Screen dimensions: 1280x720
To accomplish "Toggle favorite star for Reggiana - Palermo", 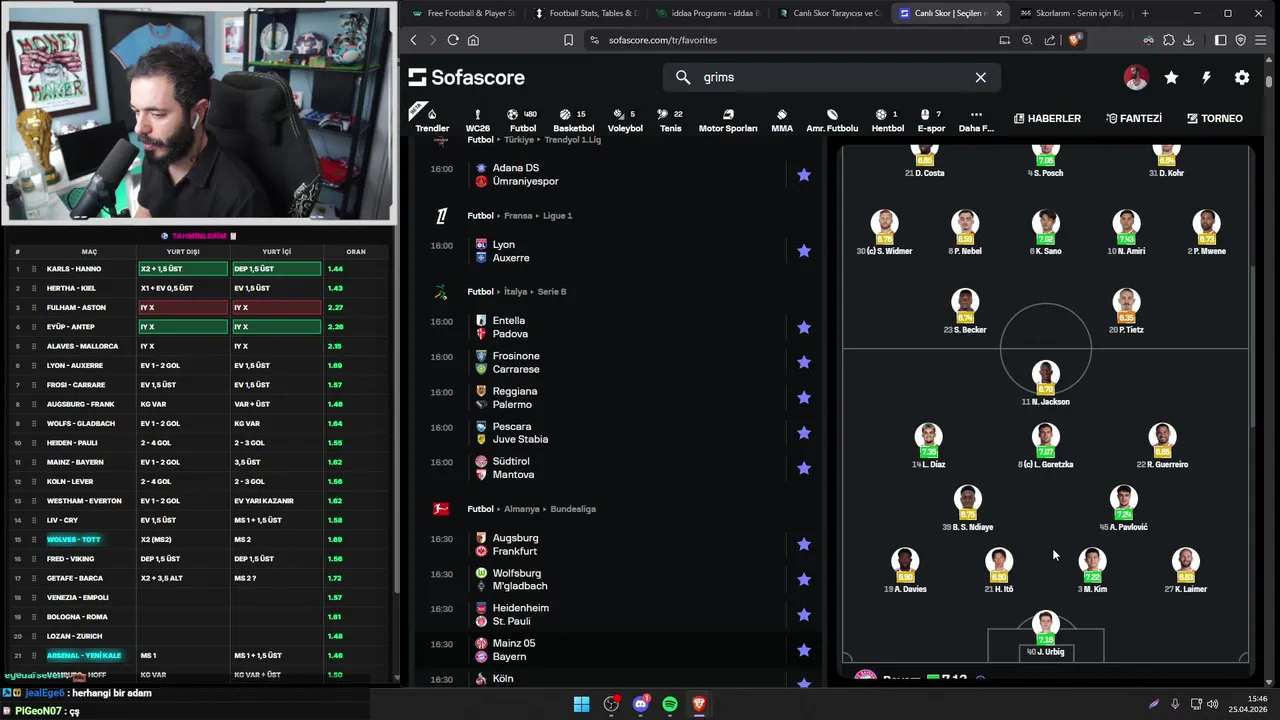I will 804,398.
